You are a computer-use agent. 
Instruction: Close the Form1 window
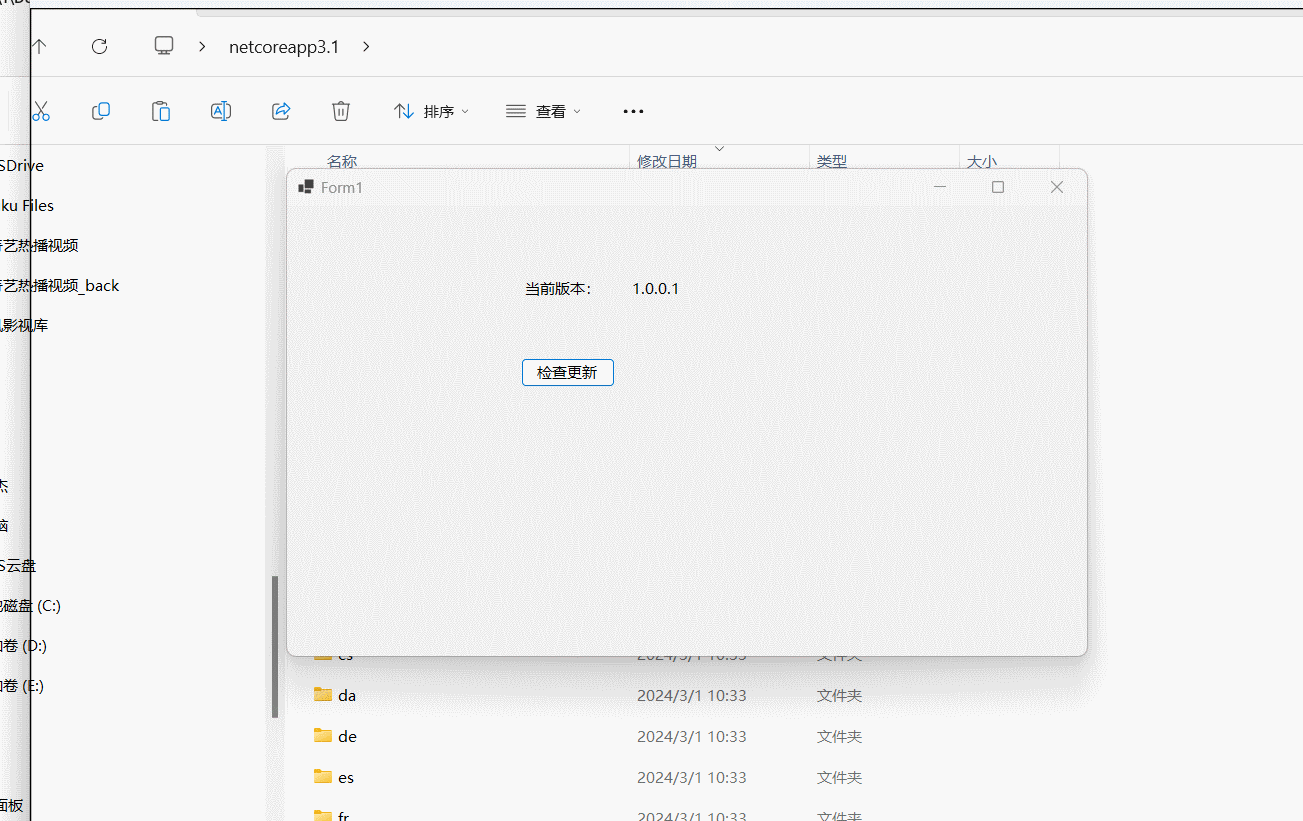(1056, 187)
